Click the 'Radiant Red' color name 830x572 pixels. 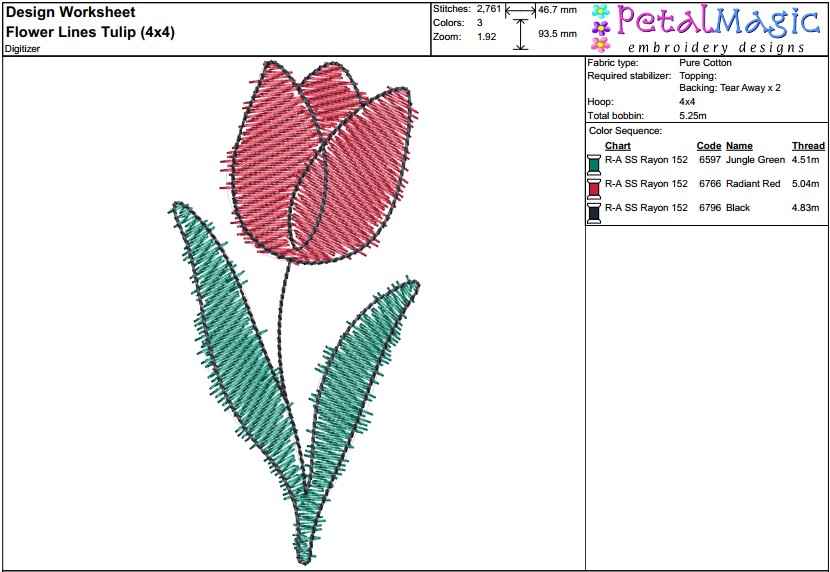pos(753,184)
